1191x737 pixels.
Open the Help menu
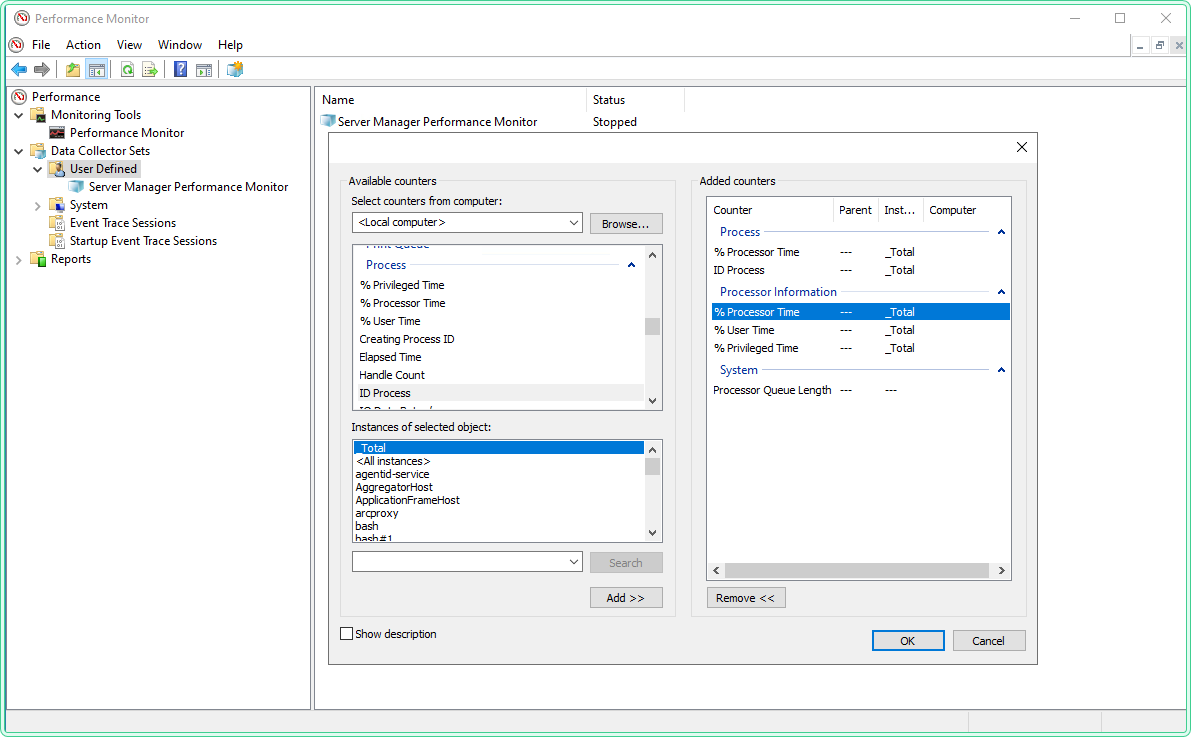pyautogui.click(x=230, y=45)
